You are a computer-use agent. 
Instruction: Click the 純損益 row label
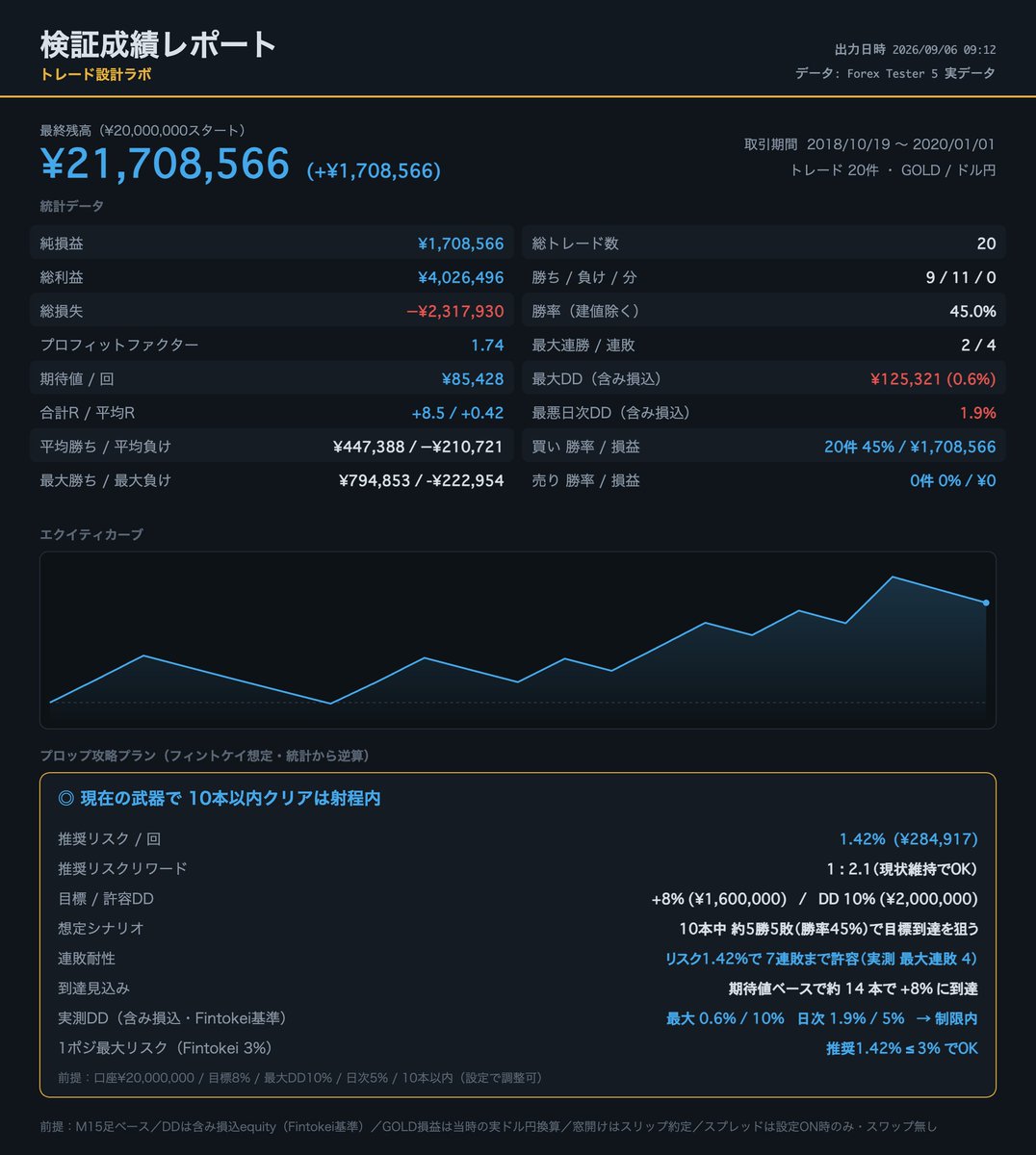coord(62,244)
